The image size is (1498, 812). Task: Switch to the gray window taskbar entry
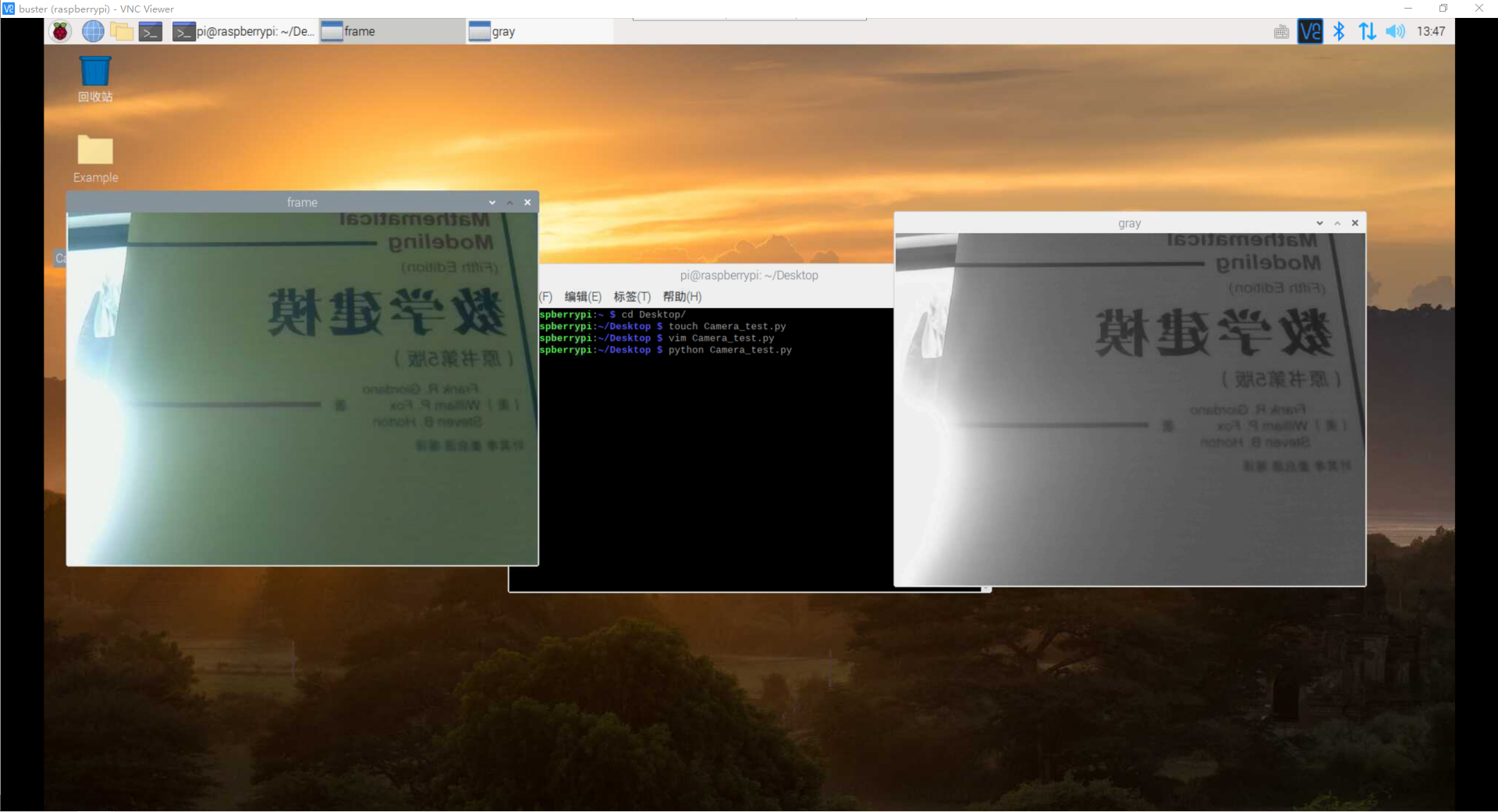(539, 31)
